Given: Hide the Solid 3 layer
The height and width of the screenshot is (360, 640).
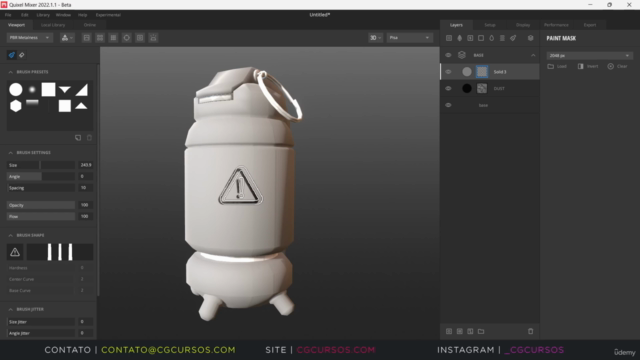Looking at the screenshot, I should pos(448,72).
